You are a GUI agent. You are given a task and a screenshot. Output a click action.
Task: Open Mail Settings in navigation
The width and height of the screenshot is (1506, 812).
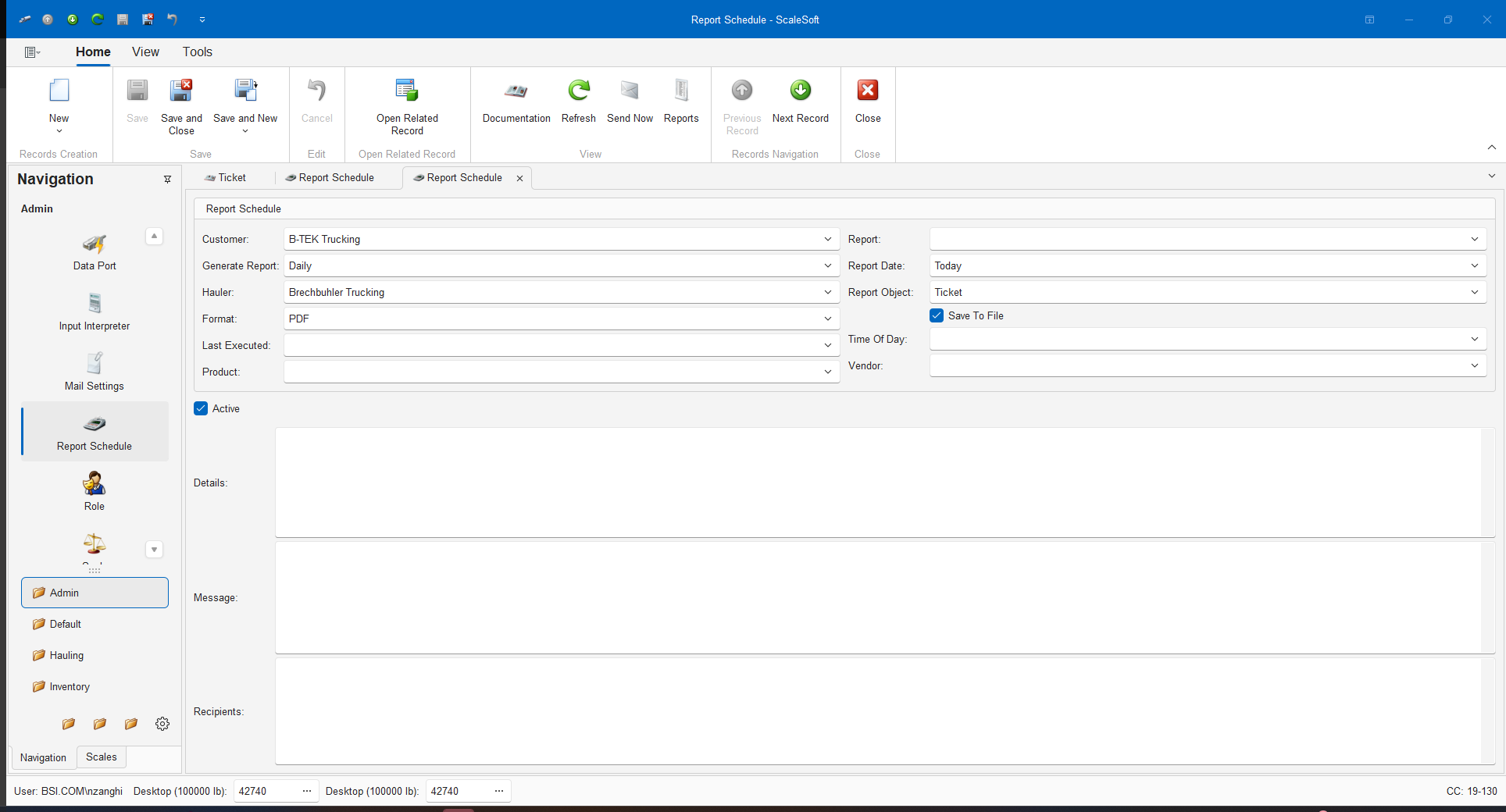[x=95, y=372]
